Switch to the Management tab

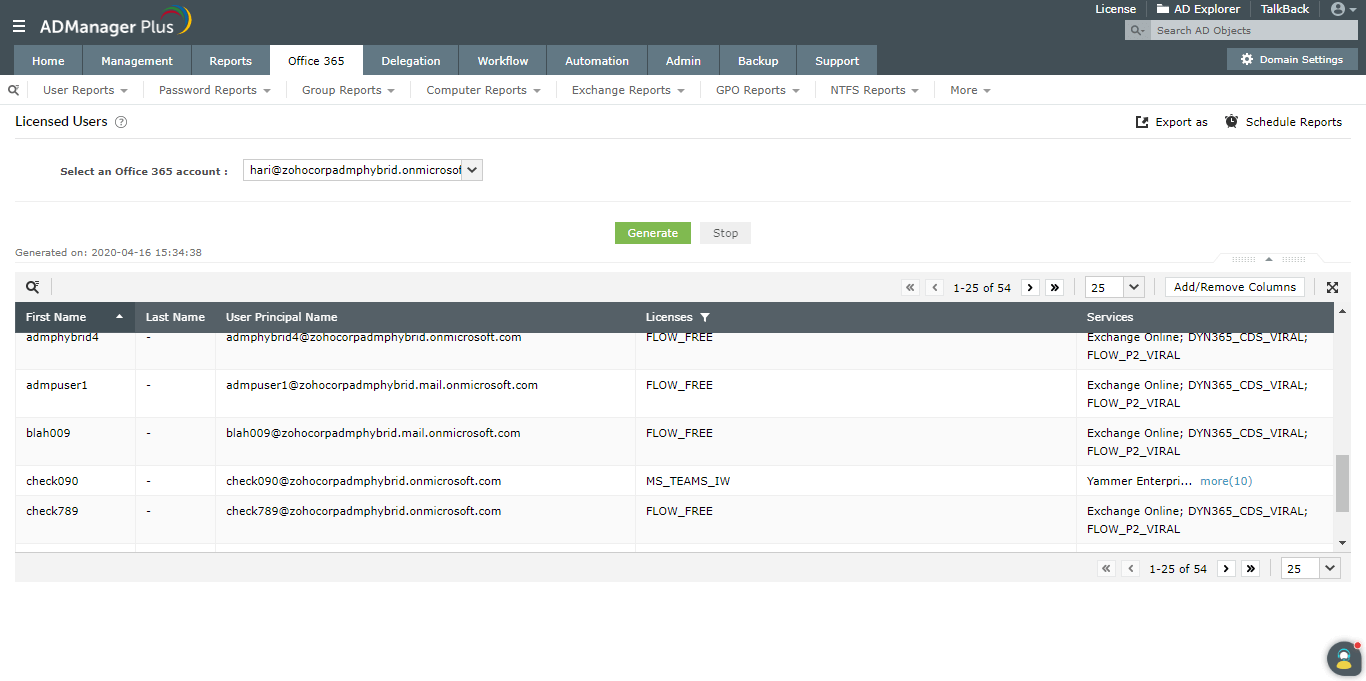(137, 60)
